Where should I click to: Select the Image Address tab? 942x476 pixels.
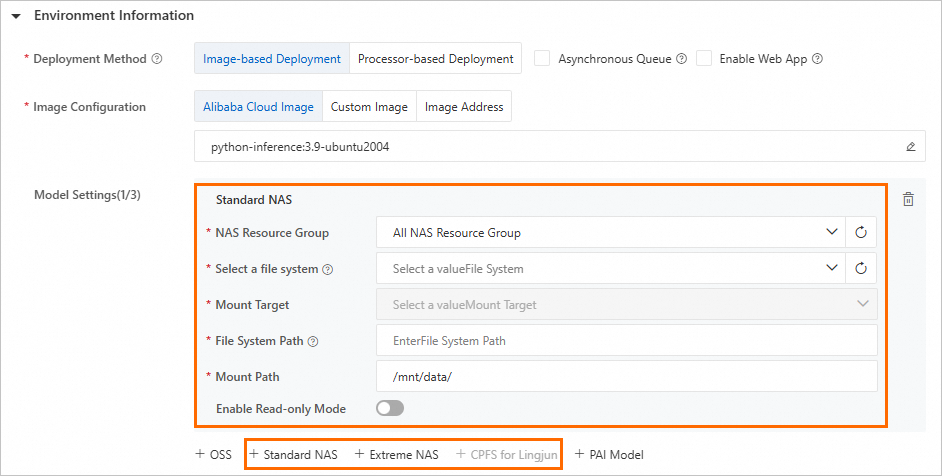[x=464, y=107]
